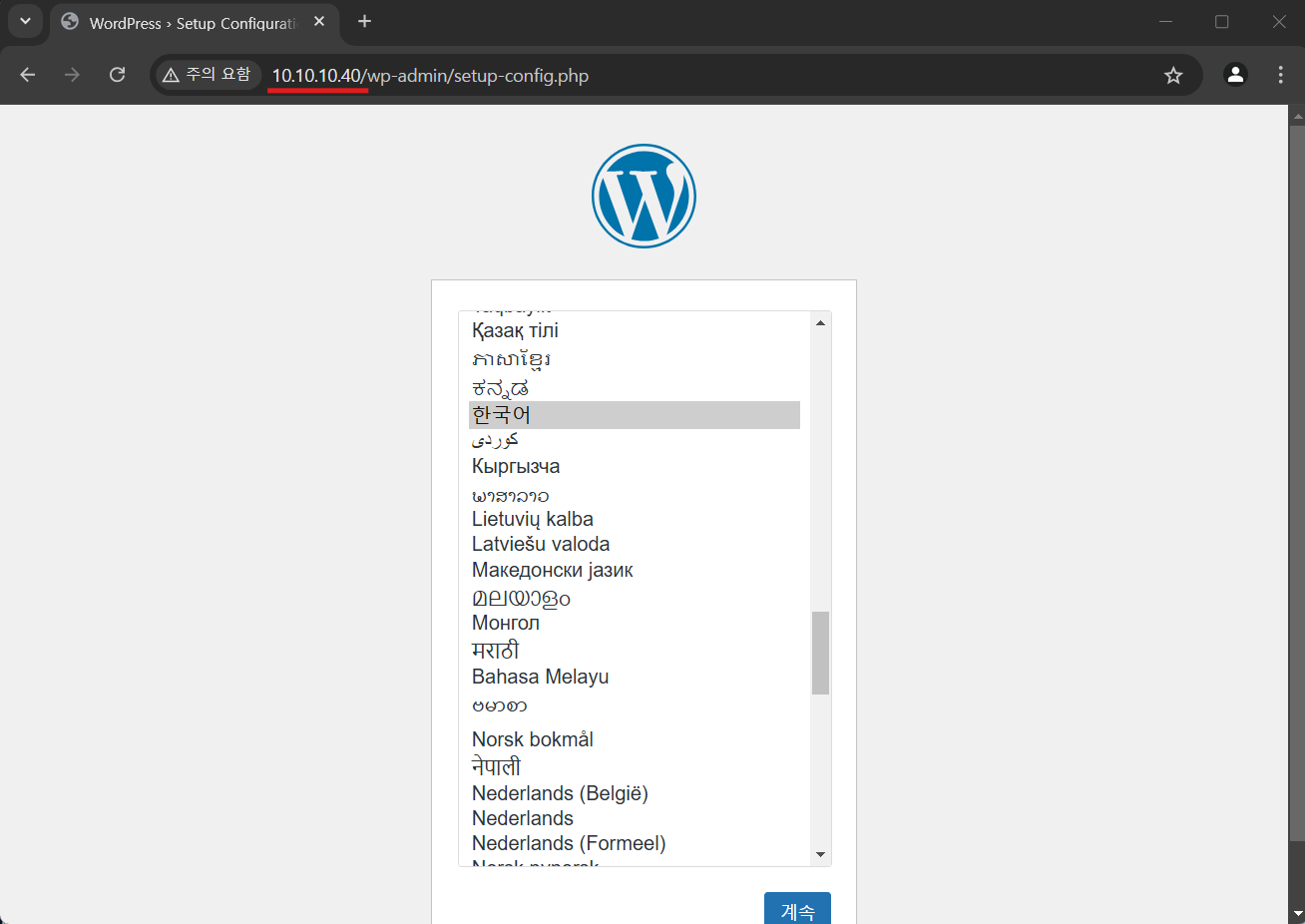Select the Kannada ಕನ್ನಡ language option
Screen dimensions: 1305x924
635,387
